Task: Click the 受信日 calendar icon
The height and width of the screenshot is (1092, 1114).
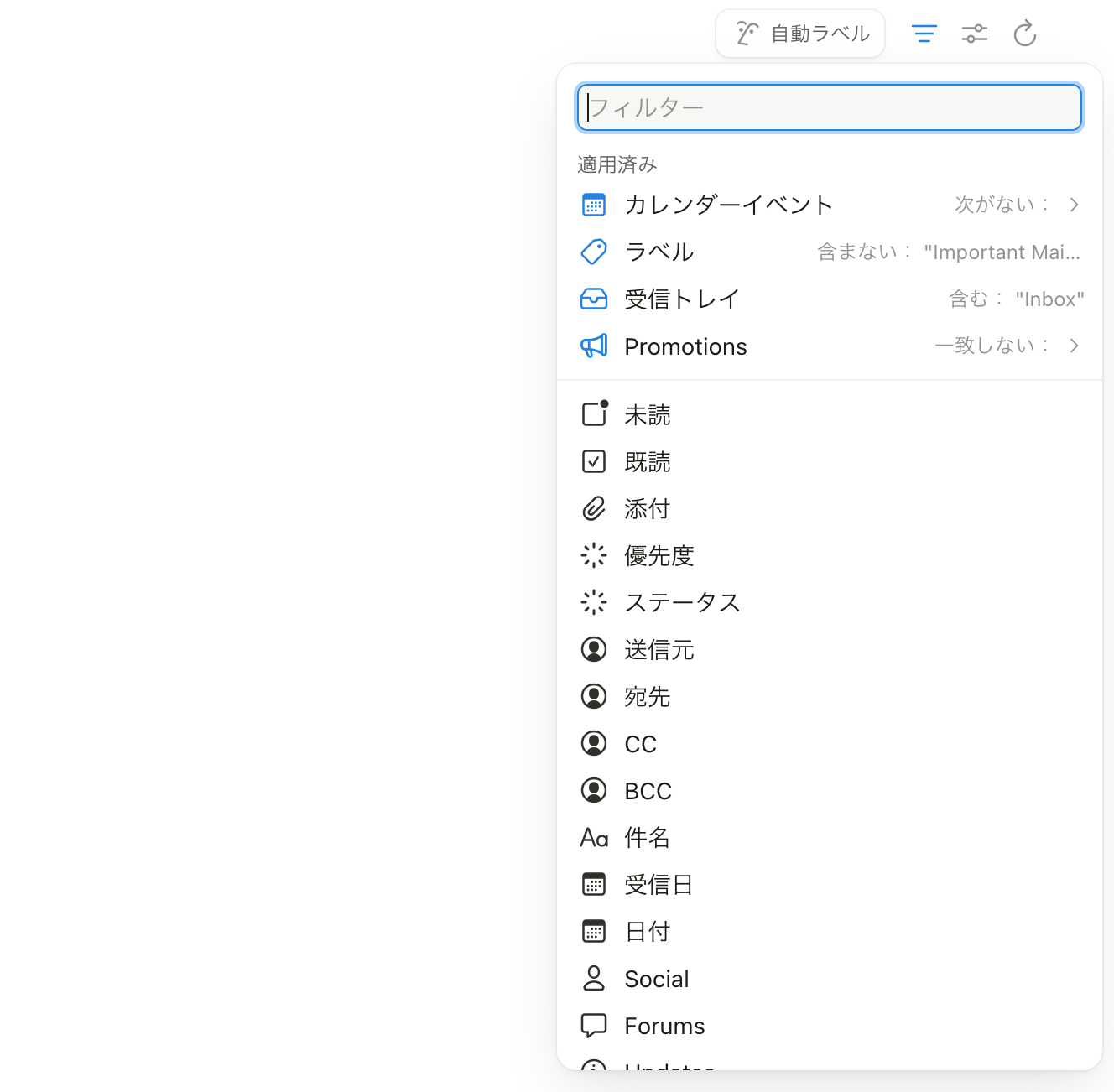Action: pyautogui.click(x=594, y=885)
